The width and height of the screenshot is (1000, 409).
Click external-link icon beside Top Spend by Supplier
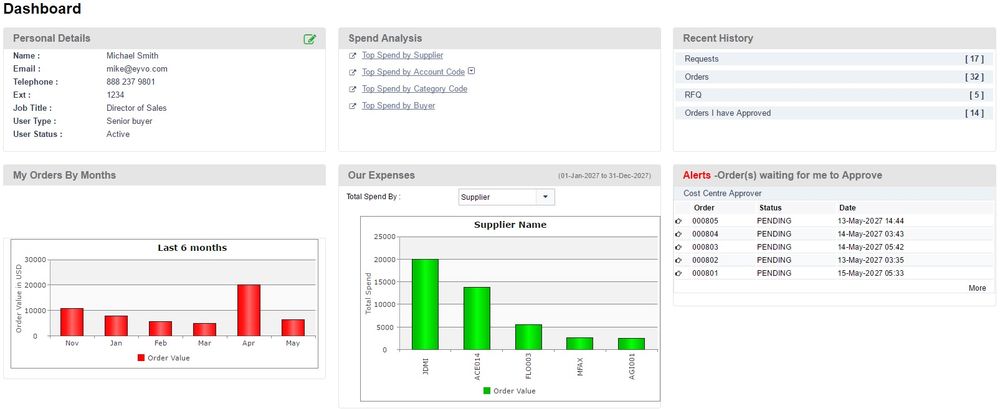353,57
